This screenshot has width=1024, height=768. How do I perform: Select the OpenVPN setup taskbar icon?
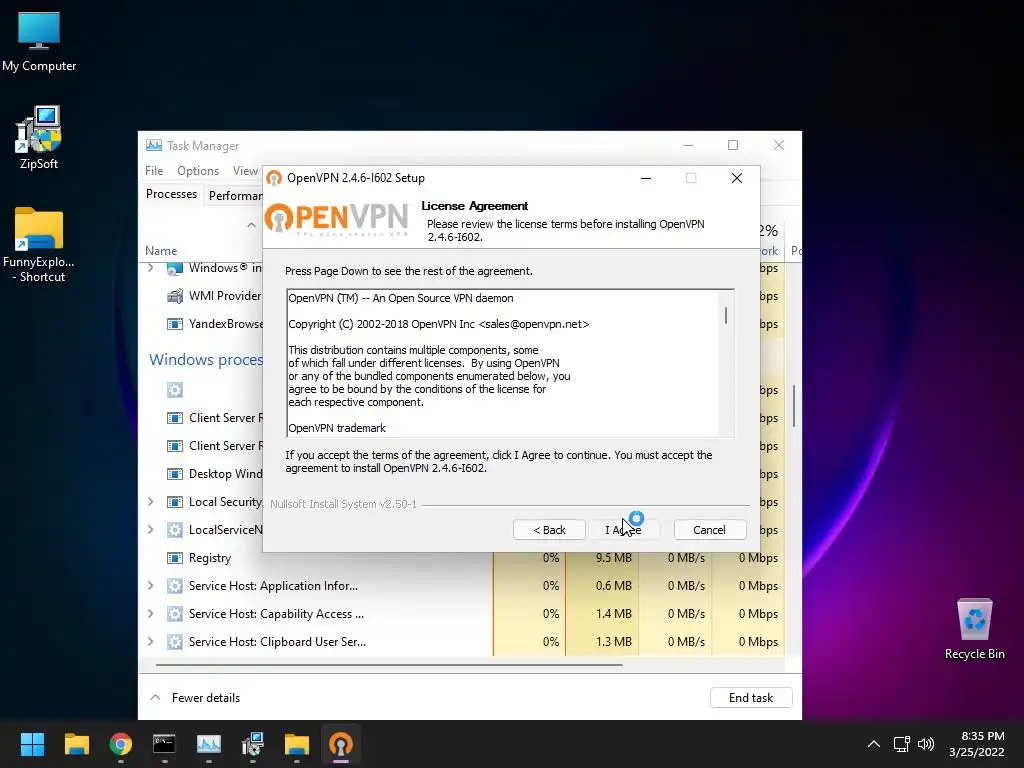[340, 744]
